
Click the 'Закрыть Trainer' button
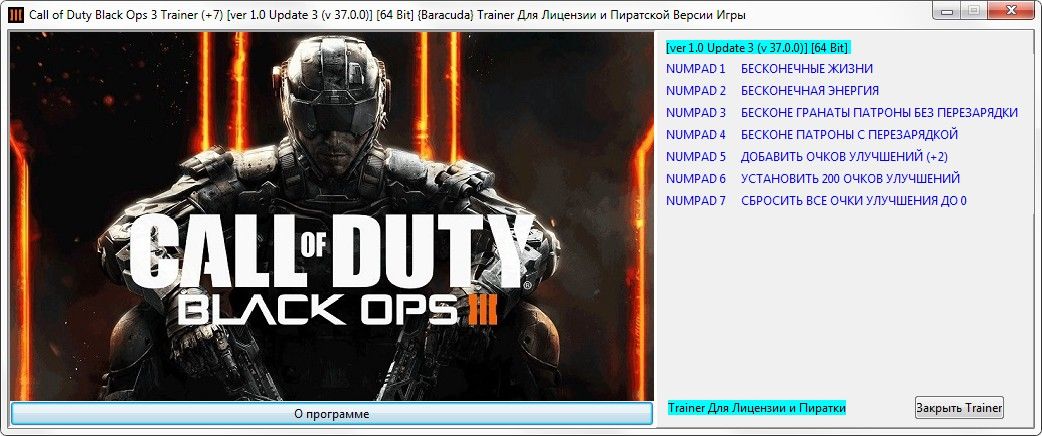(959, 407)
